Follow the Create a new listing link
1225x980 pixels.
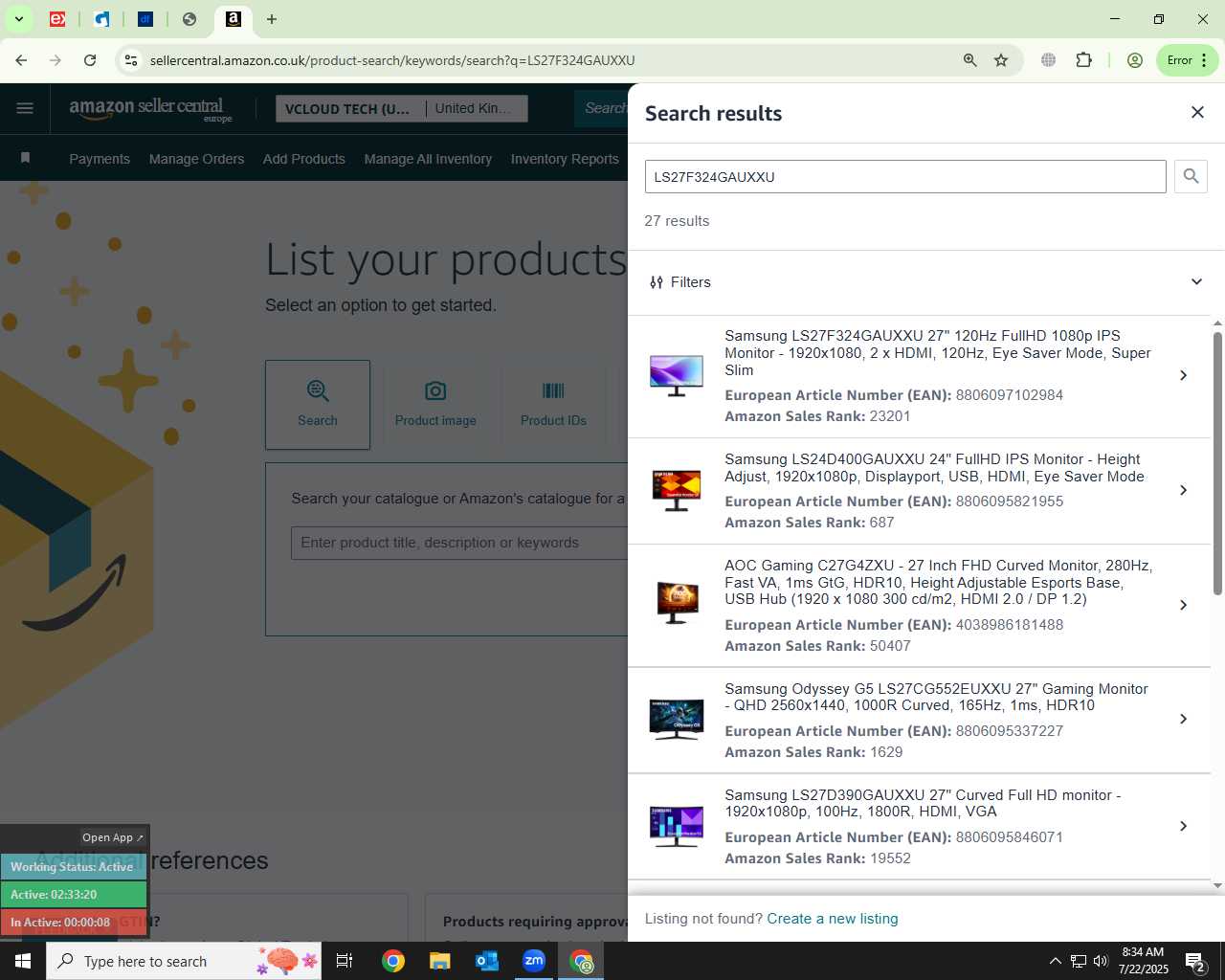(x=833, y=919)
